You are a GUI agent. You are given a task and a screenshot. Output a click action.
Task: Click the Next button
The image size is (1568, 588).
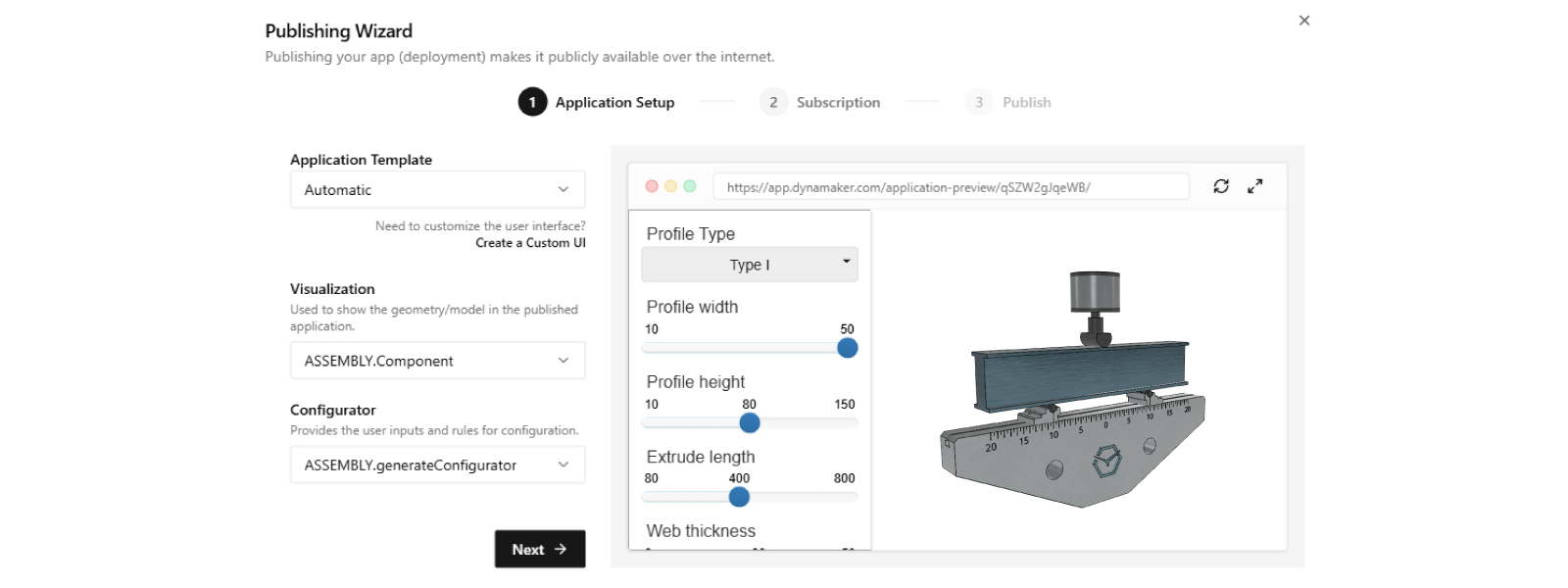pyautogui.click(x=540, y=549)
